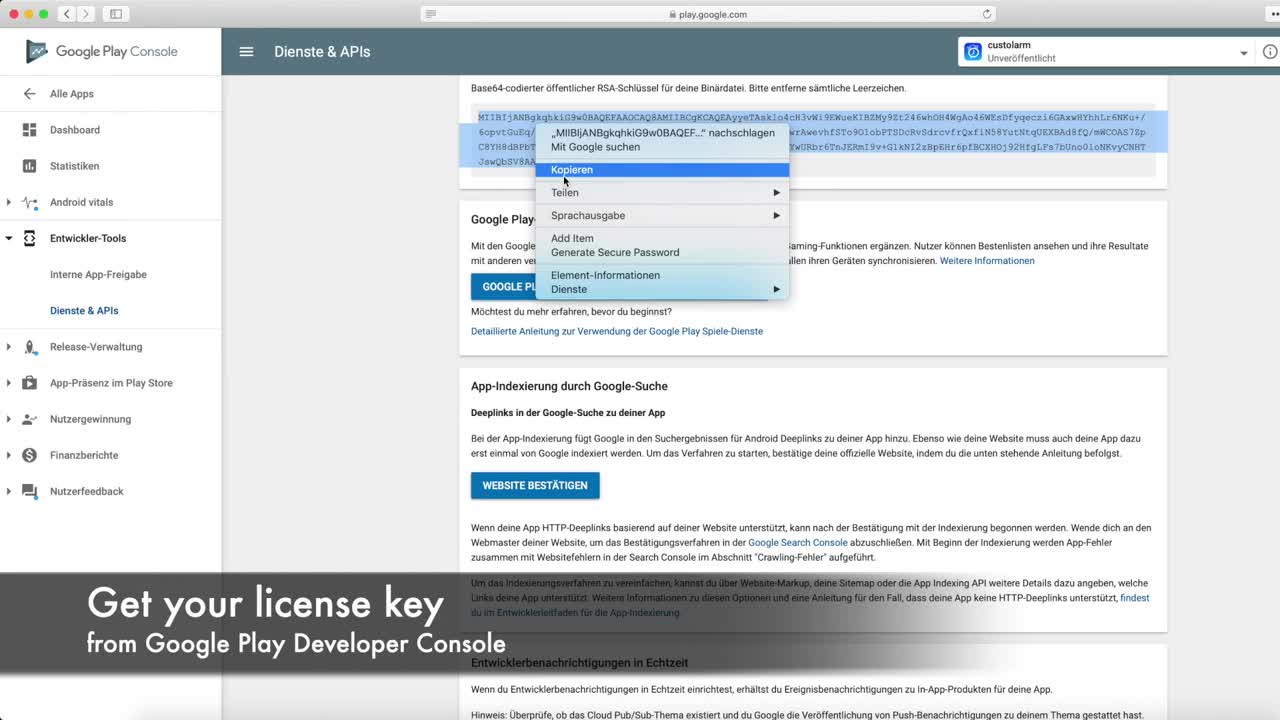Expand the Nutzerfeedback section arrow
This screenshot has width=1280, height=720.
point(9,491)
